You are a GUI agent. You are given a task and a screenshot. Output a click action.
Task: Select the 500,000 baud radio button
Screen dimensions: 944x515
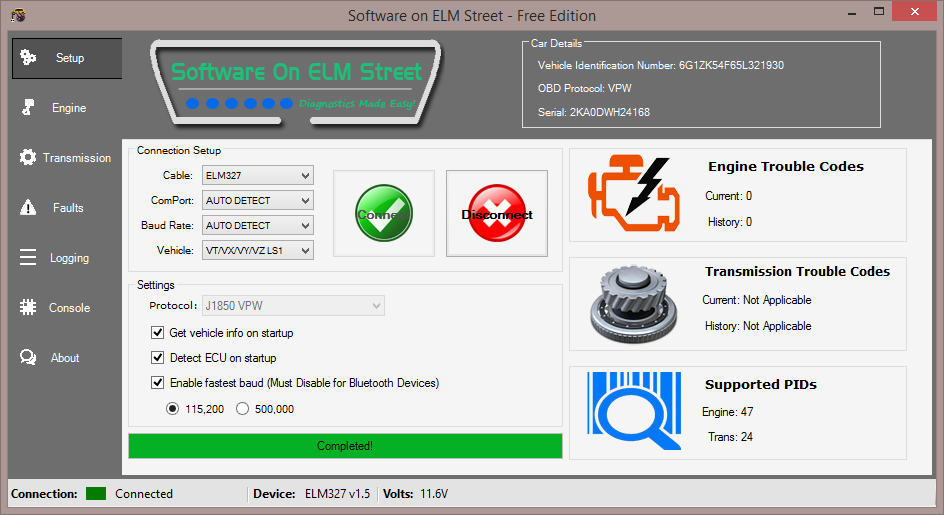pos(242,409)
